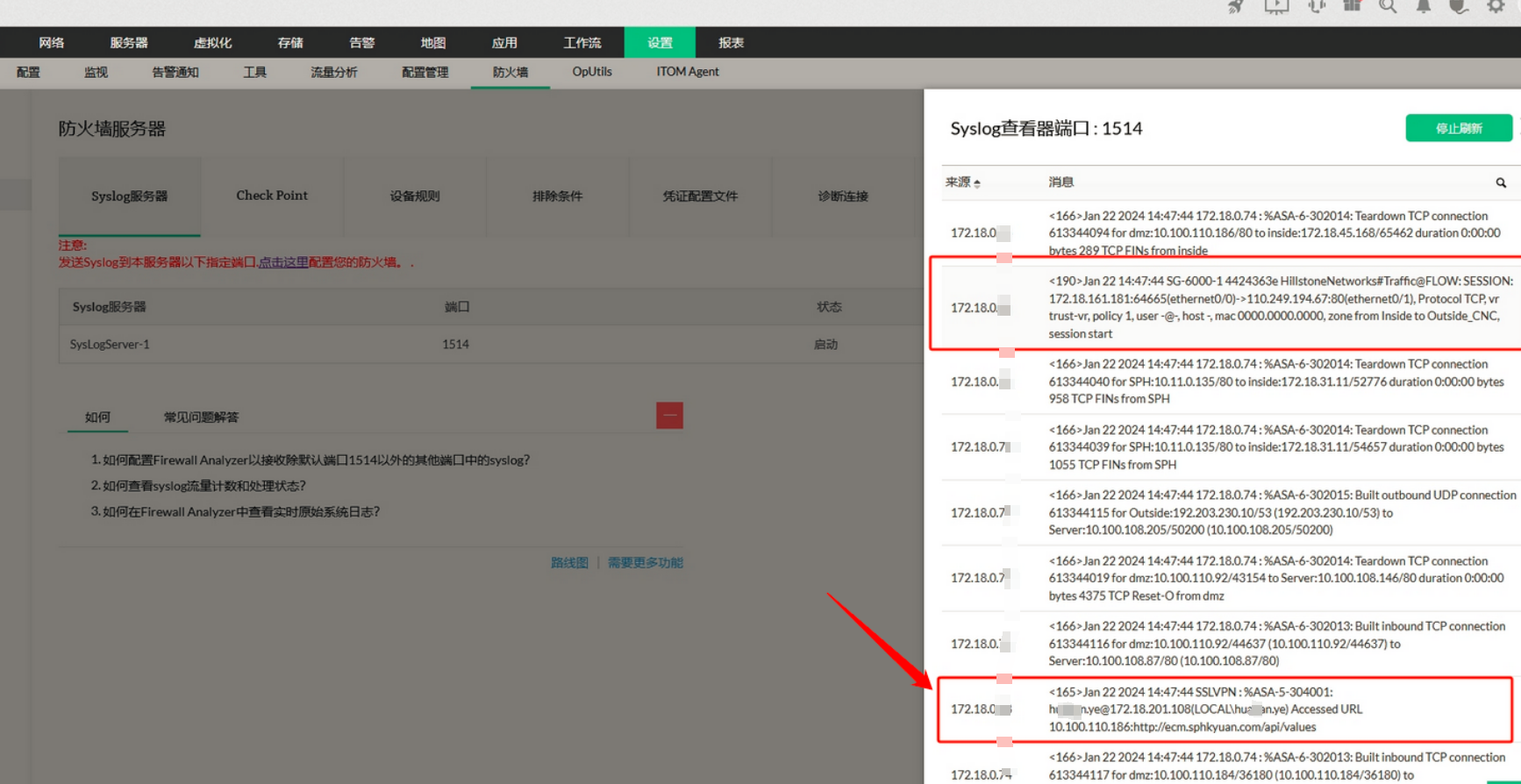Viewport: 1521px width, 784px height.
Task: Collapse the 如何 help section
Action: (x=669, y=416)
